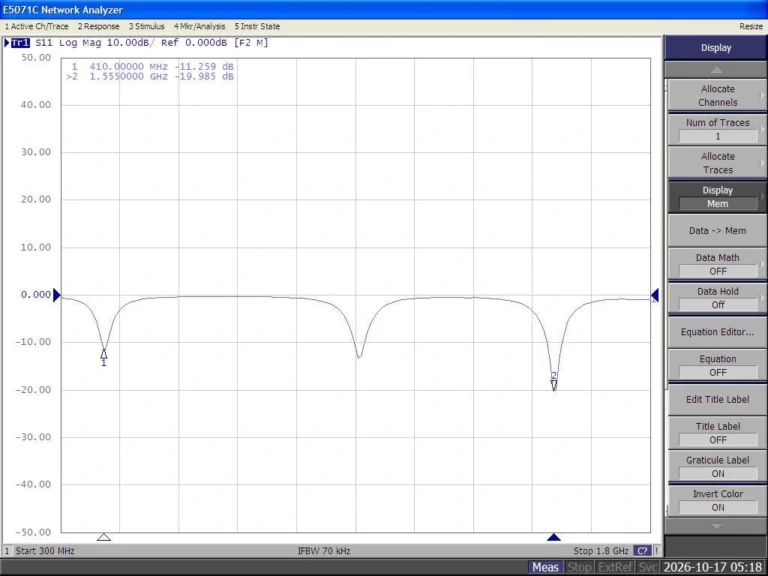
Task: Click the -50.00 bottom scale label
Action: click(33, 532)
